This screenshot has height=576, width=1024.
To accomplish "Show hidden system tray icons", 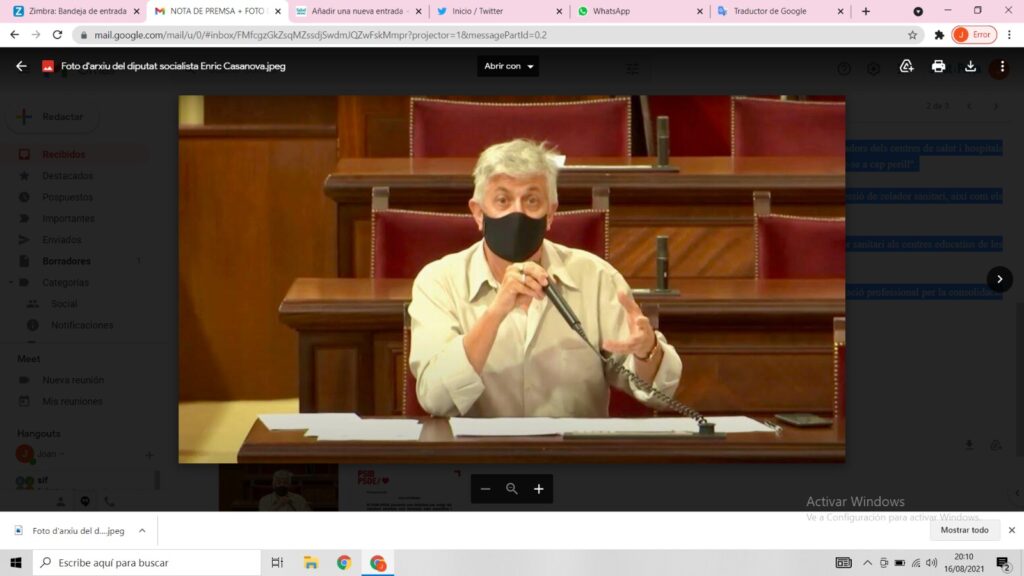I will coord(867,563).
